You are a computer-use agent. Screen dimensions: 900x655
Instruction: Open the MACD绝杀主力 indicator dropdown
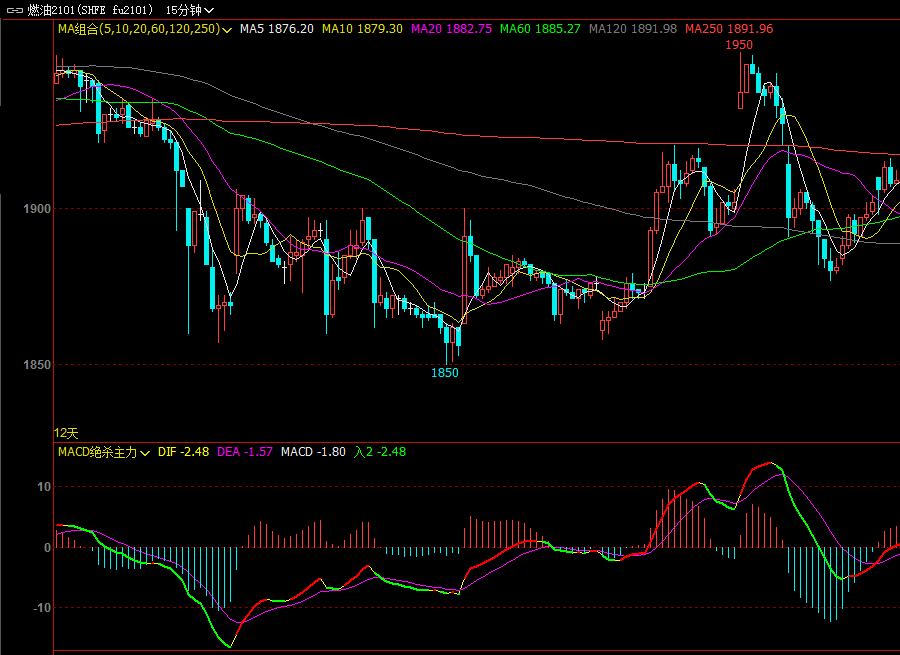coord(104,452)
